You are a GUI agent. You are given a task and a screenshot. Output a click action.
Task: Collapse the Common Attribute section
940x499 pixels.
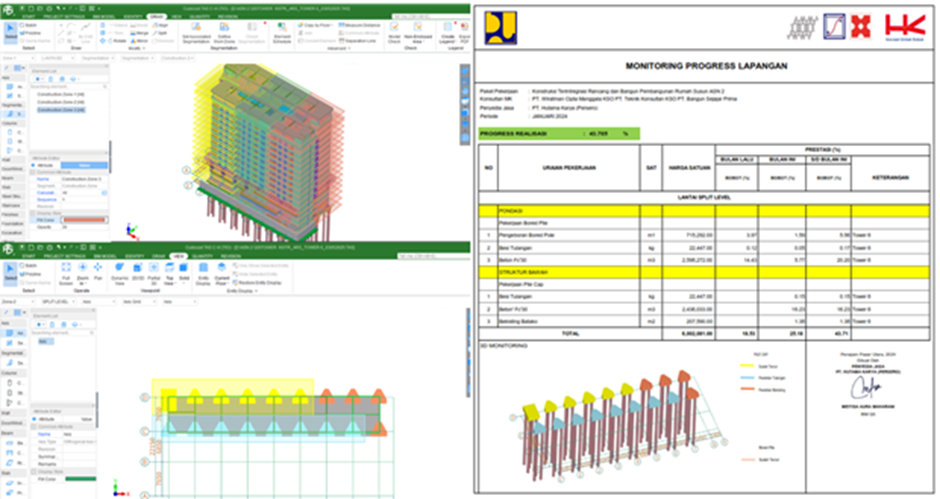click(x=34, y=171)
